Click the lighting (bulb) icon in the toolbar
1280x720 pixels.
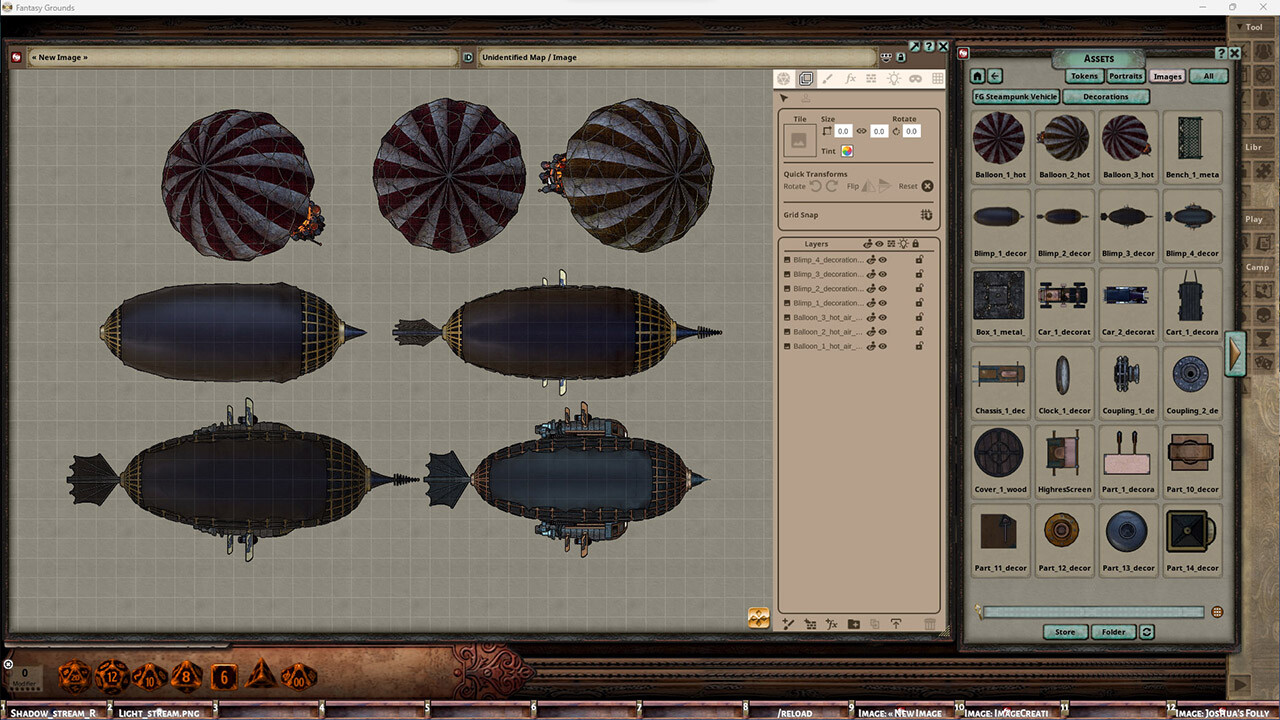point(894,78)
